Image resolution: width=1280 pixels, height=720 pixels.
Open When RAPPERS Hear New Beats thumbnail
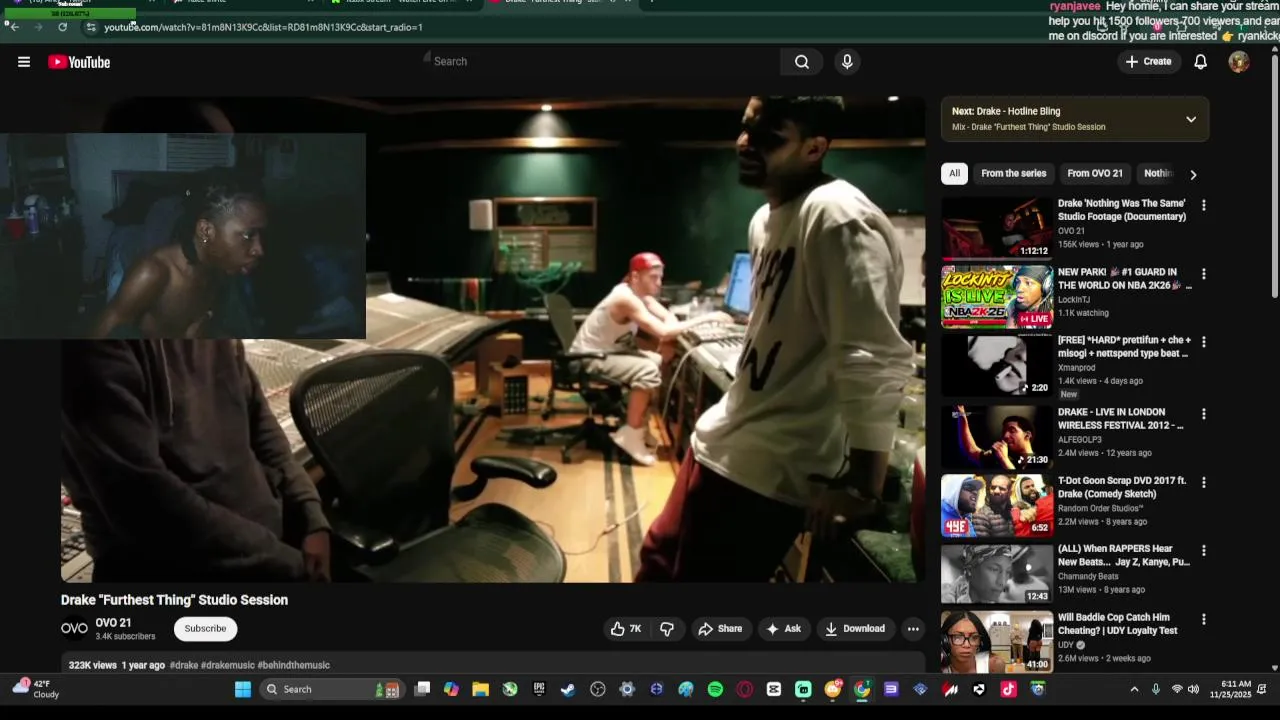[x=997, y=573]
